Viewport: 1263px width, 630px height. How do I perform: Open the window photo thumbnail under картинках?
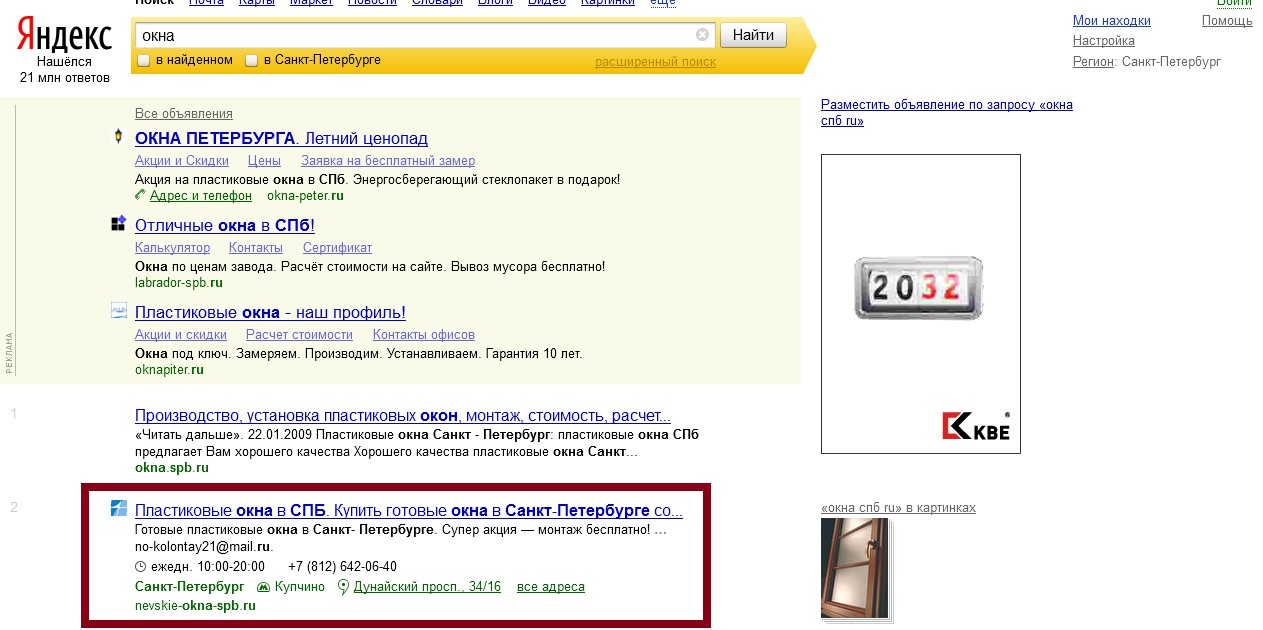pyautogui.click(x=854, y=568)
